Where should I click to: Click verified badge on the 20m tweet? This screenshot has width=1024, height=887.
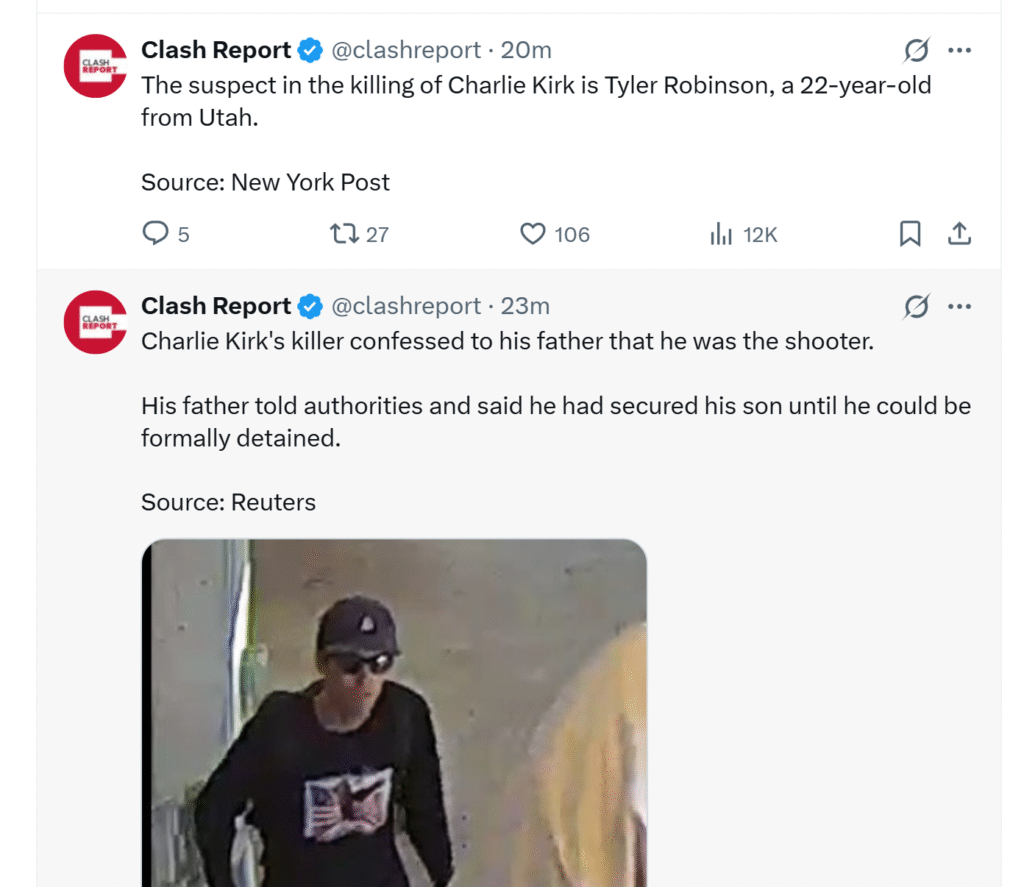tap(312, 50)
